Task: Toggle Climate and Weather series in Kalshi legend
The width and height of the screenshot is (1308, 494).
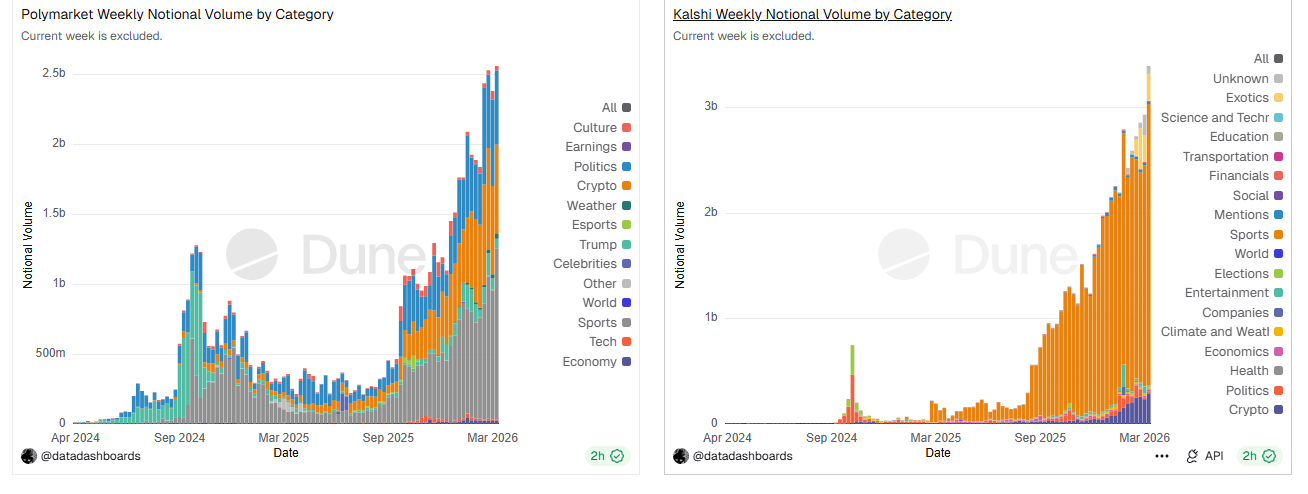Action: point(1222,332)
